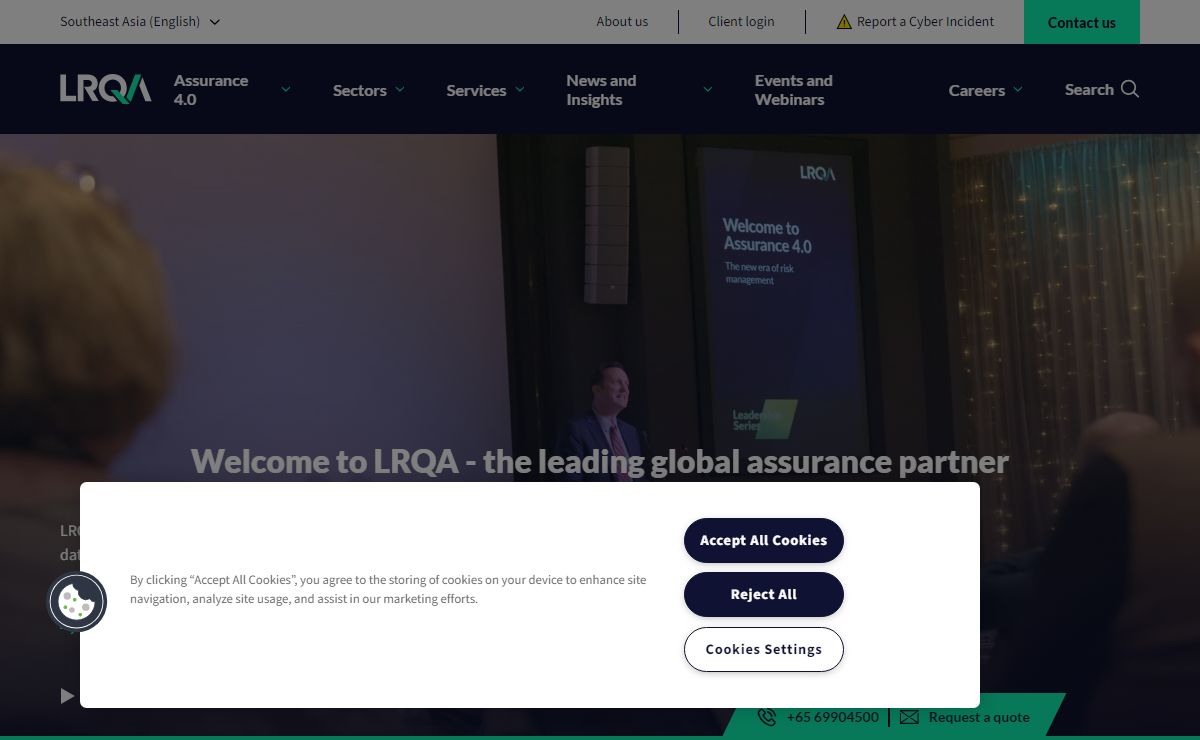Click the green Contact us button
Screen dimensions: 1200x740
coord(1082,22)
